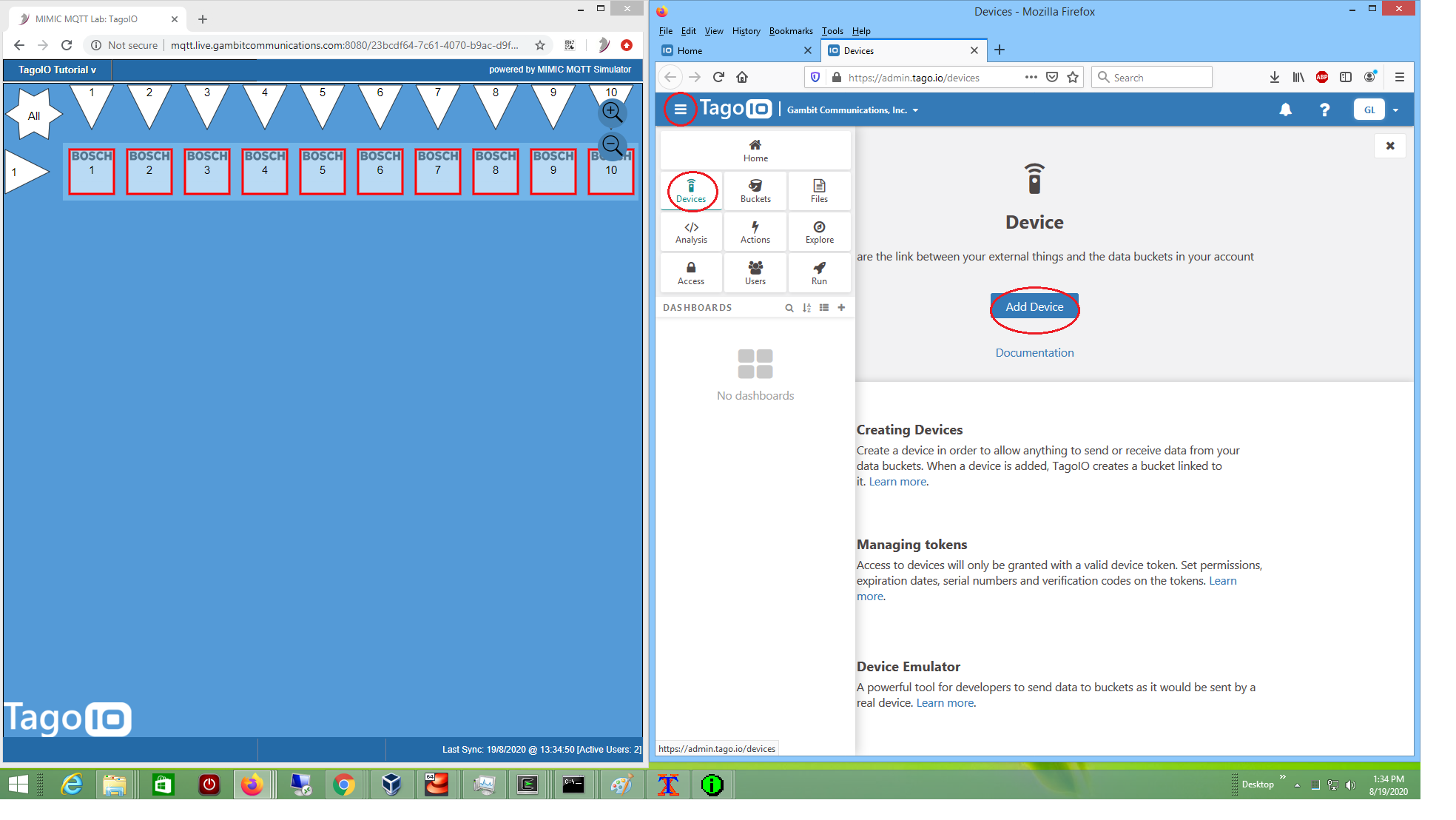
Task: Open the Access section
Action: pyautogui.click(x=691, y=273)
